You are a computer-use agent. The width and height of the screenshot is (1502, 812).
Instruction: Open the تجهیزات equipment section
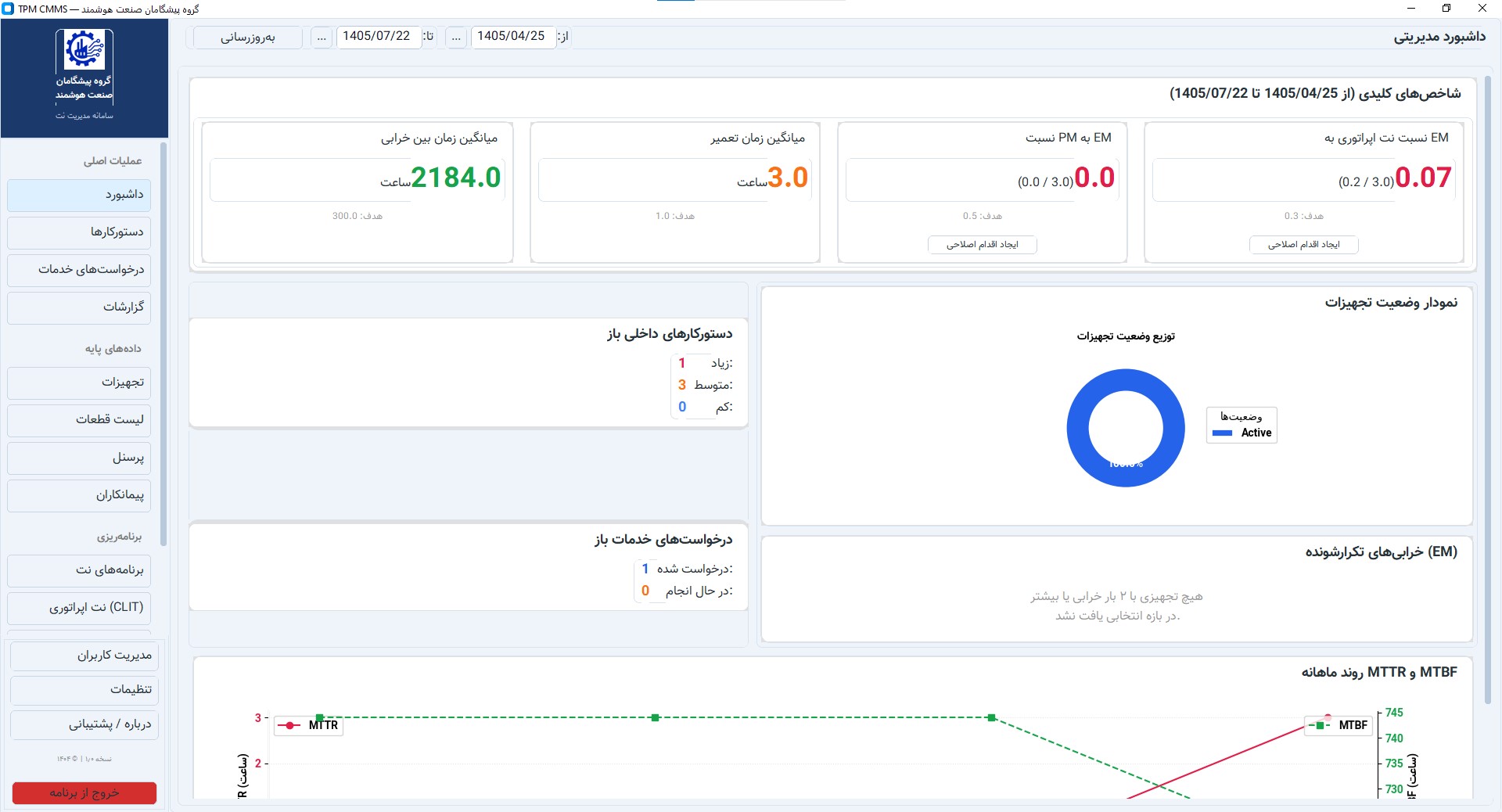click(x=79, y=383)
